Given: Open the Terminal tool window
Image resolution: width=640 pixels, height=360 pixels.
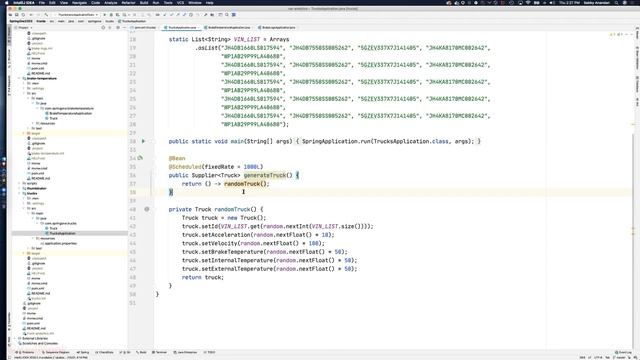Looking at the screenshot, I should (x=160, y=352).
